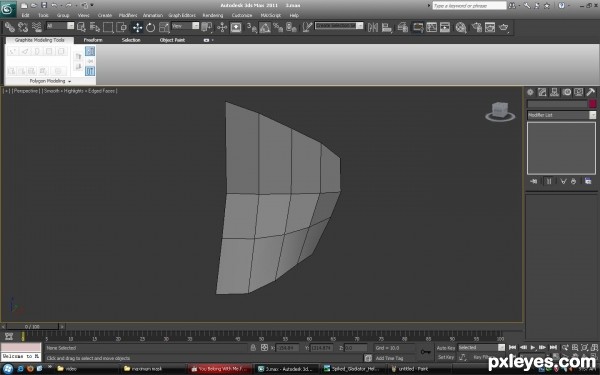Click the Bind to Space Warp tool
600x375 pixels.
(36, 27)
